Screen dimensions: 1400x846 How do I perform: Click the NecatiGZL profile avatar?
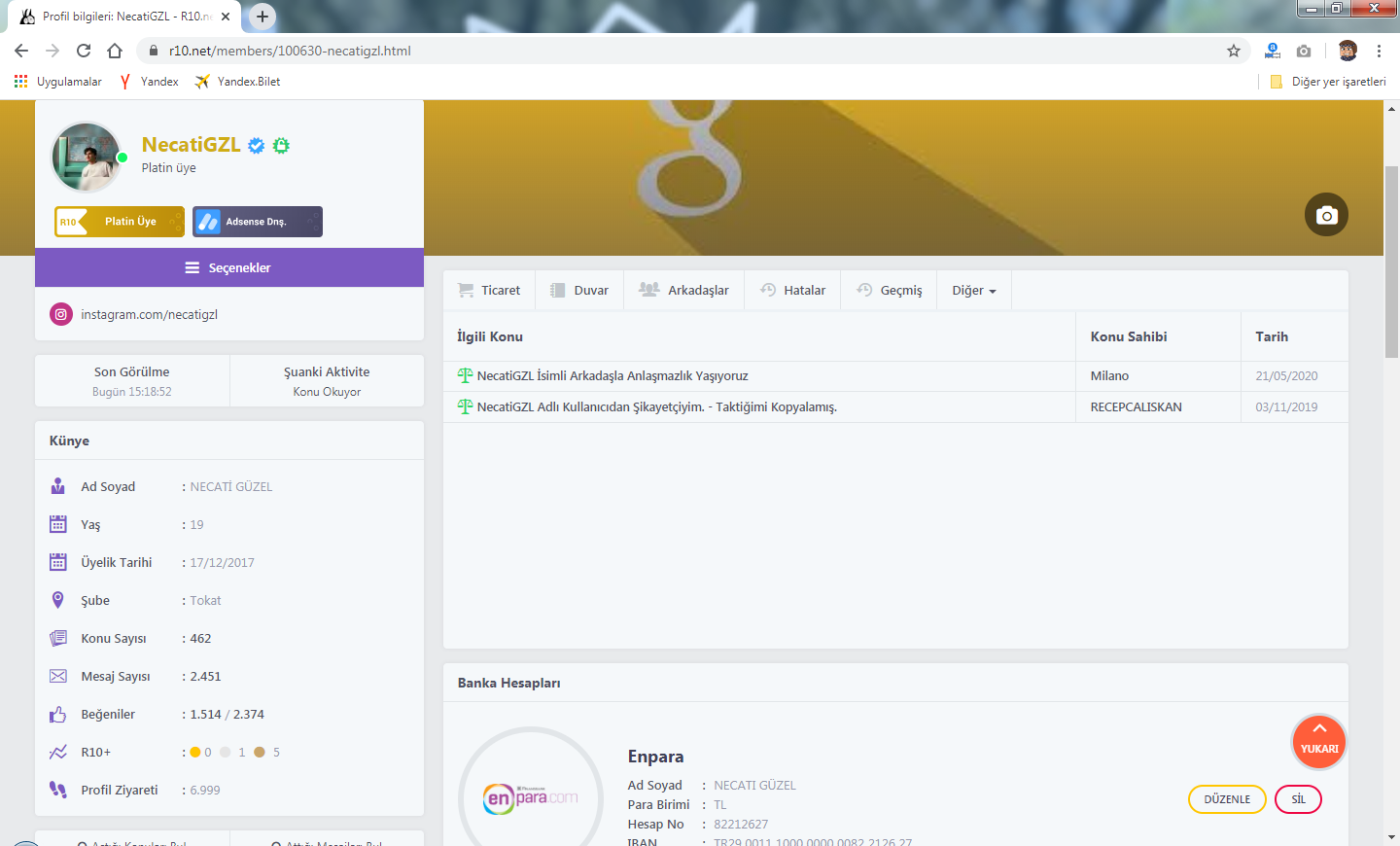[x=87, y=157]
